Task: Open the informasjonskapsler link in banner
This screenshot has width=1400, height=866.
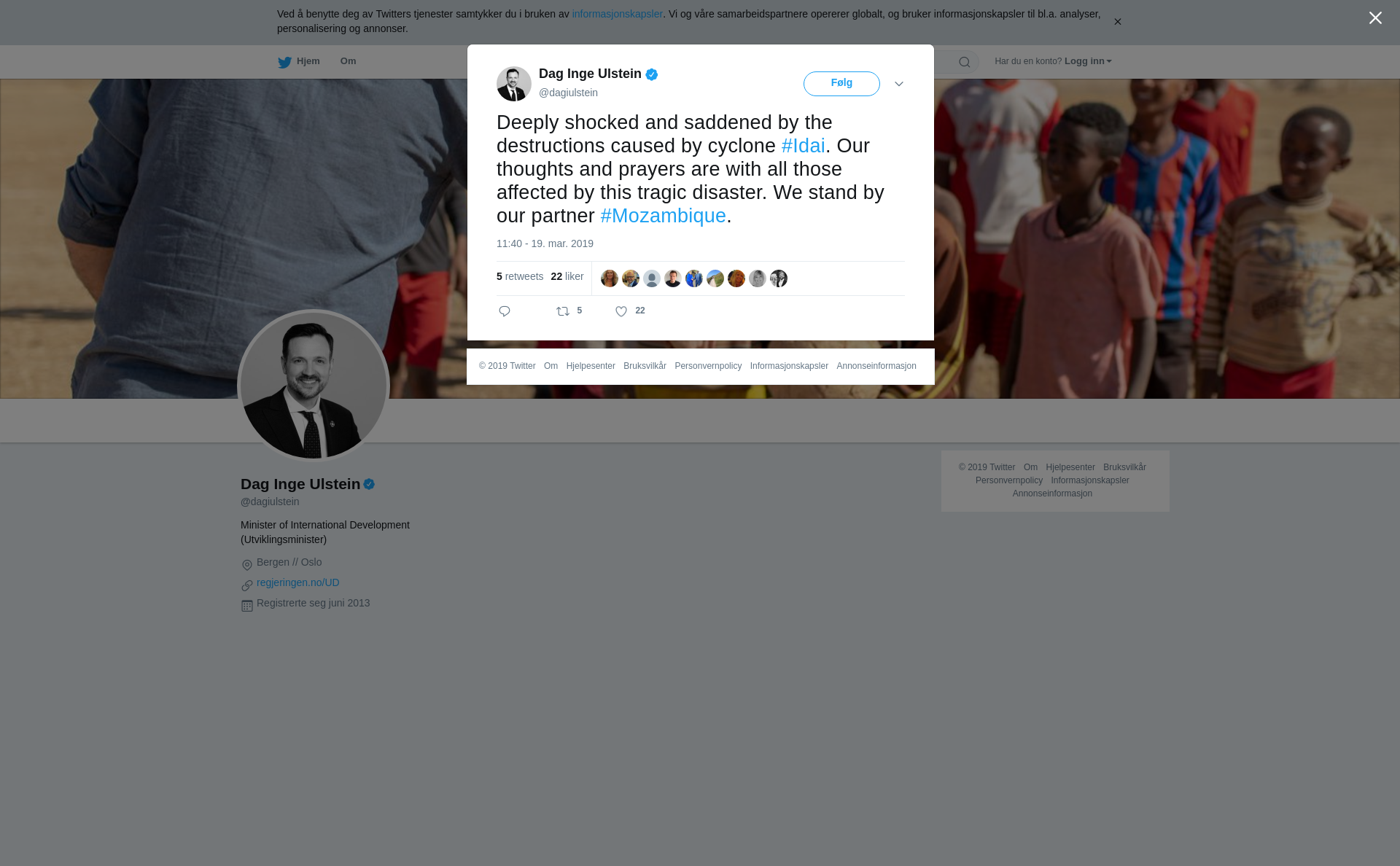Action: click(x=617, y=14)
